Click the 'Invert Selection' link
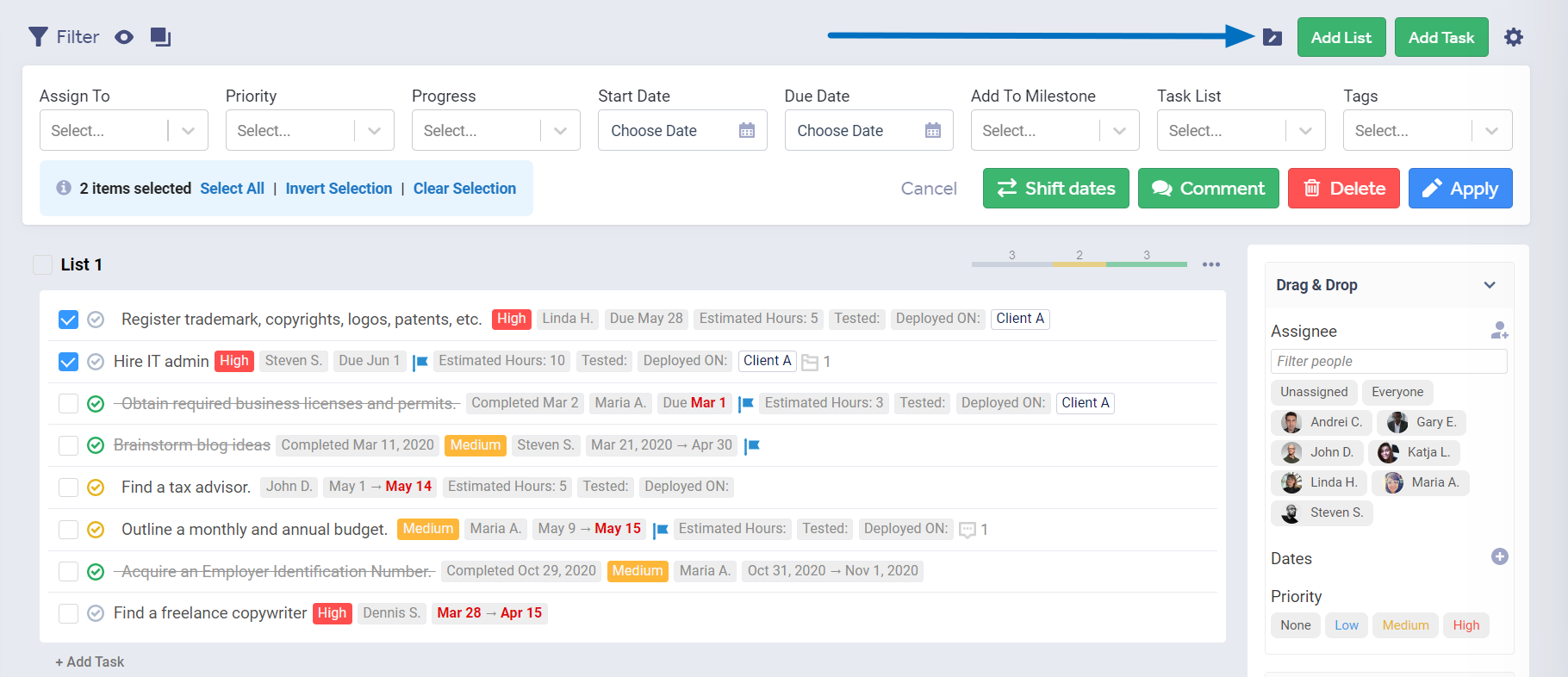The width and height of the screenshot is (1568, 677). point(339,189)
